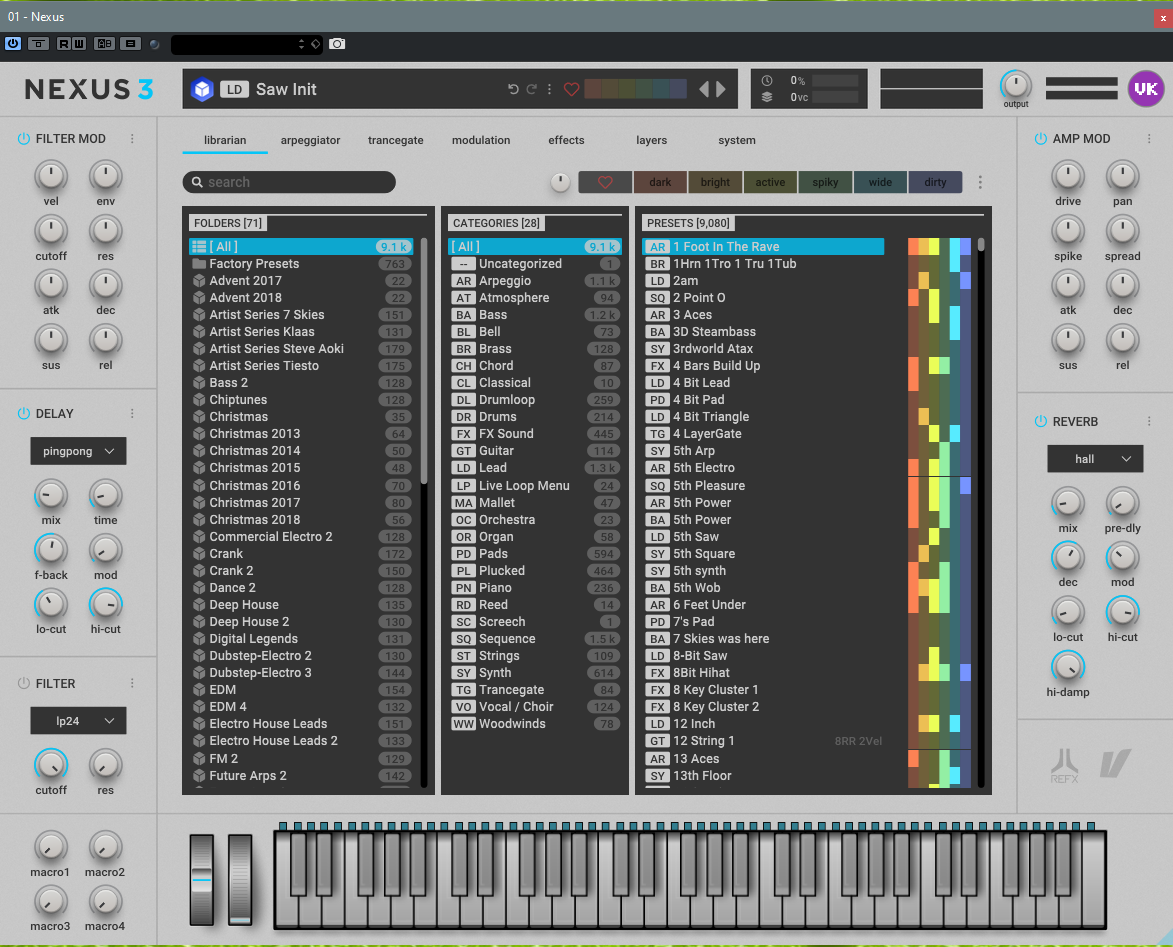Adjust the output volume knob
1173x947 pixels.
point(1016,85)
